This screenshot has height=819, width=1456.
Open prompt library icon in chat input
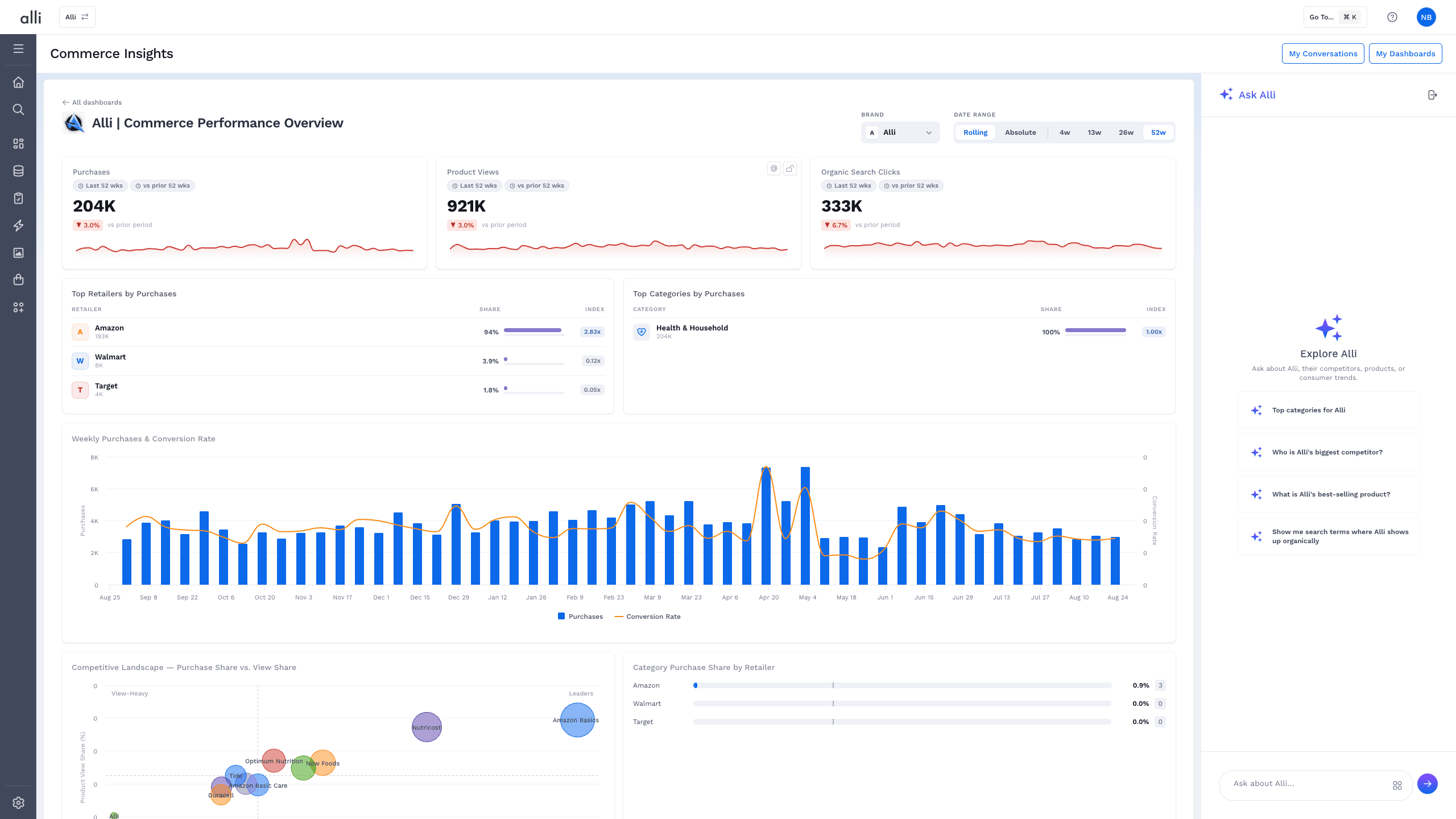click(x=1397, y=785)
